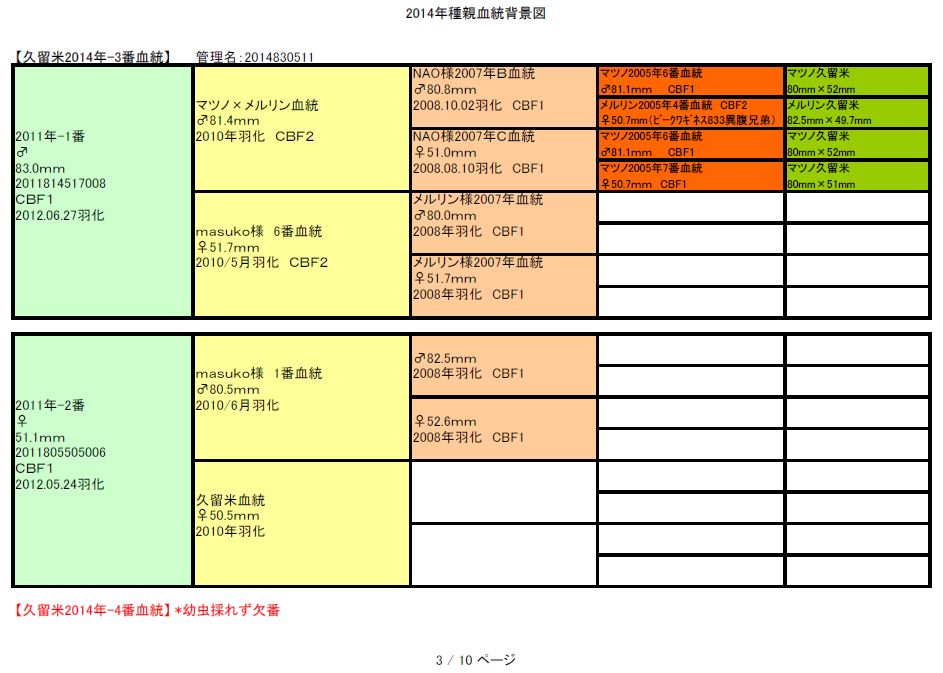Viewport: 943px width, 673px height.
Task: Select the NAO様2007年C血統 ♀51.0mm cell
Action: point(504,159)
